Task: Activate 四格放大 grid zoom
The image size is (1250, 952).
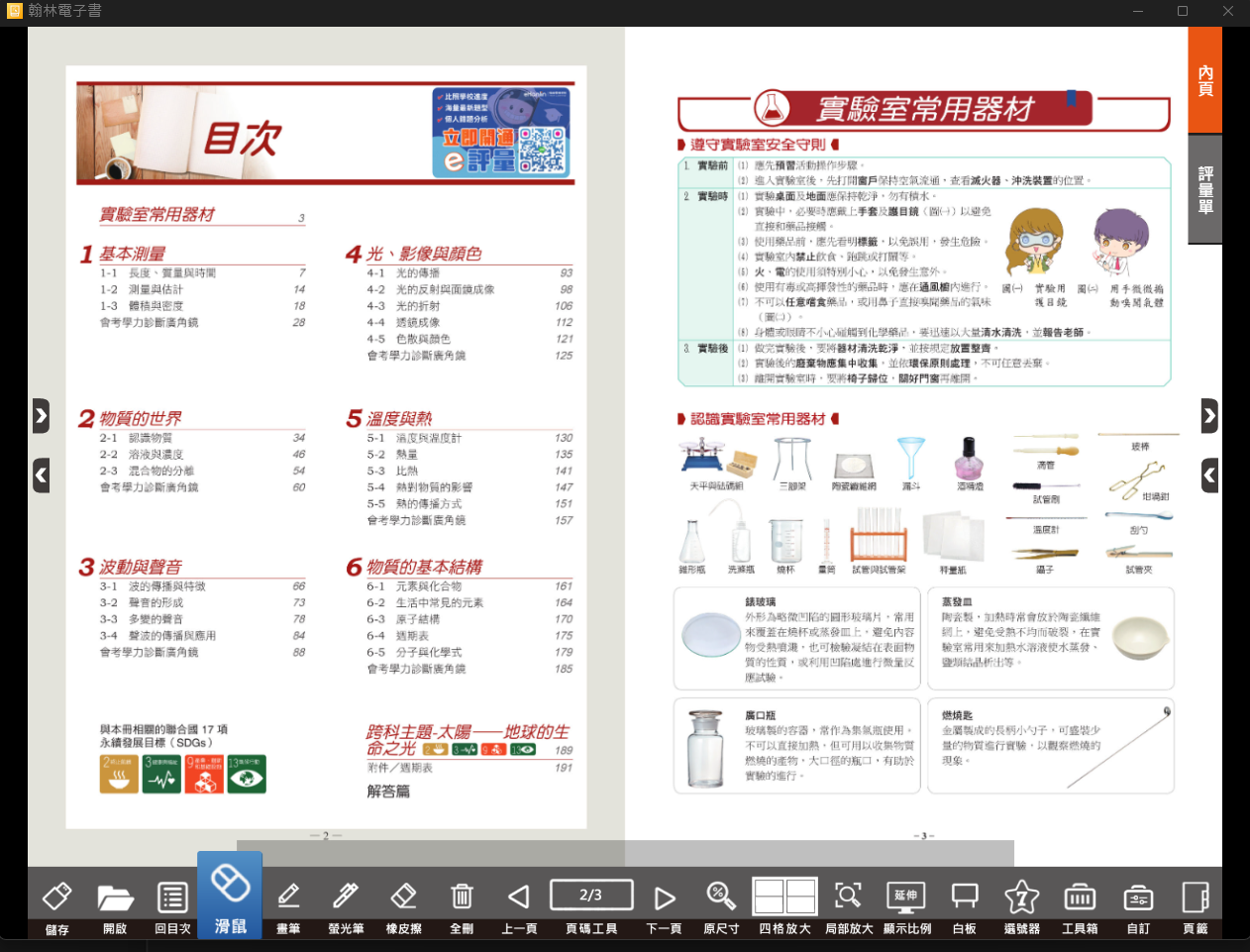Action: pos(784,906)
